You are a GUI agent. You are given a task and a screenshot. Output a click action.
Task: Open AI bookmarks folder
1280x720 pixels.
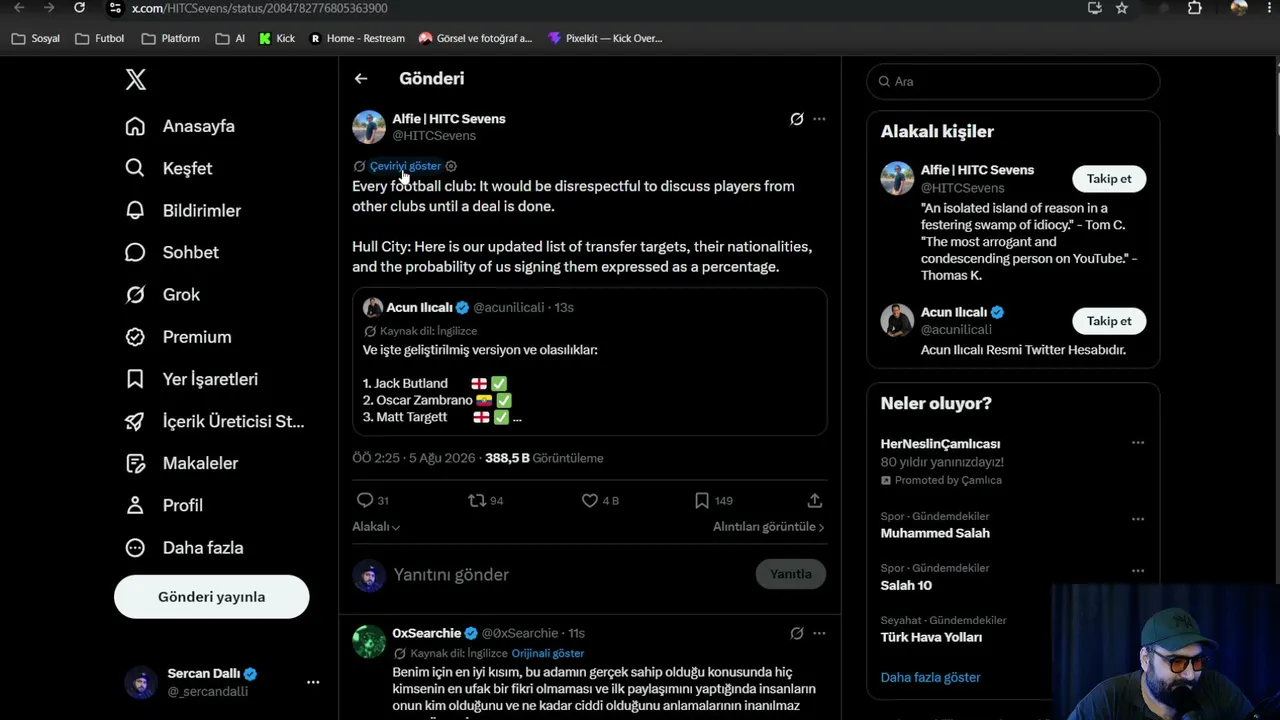coord(230,39)
